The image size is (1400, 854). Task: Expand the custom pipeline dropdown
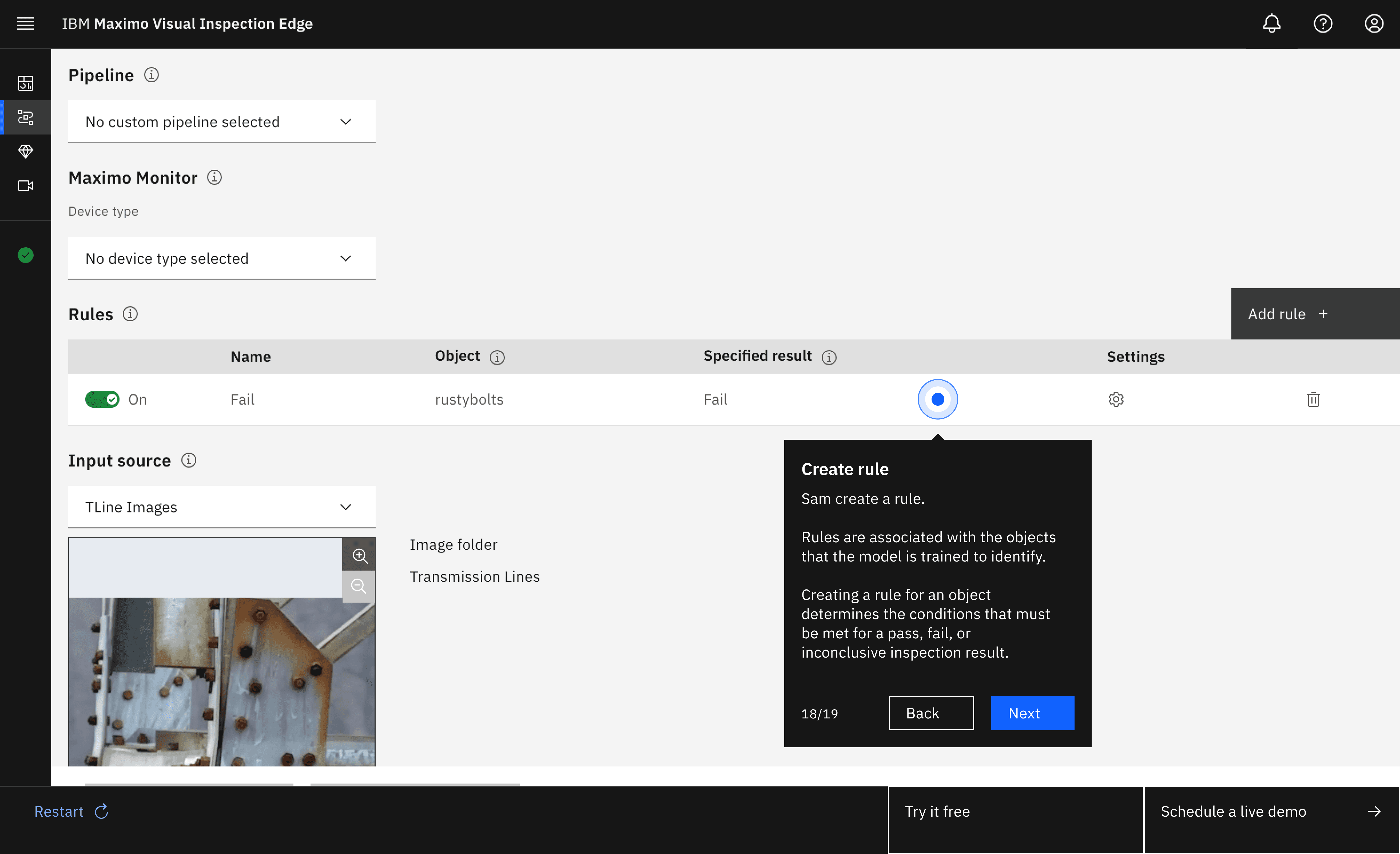click(222, 122)
